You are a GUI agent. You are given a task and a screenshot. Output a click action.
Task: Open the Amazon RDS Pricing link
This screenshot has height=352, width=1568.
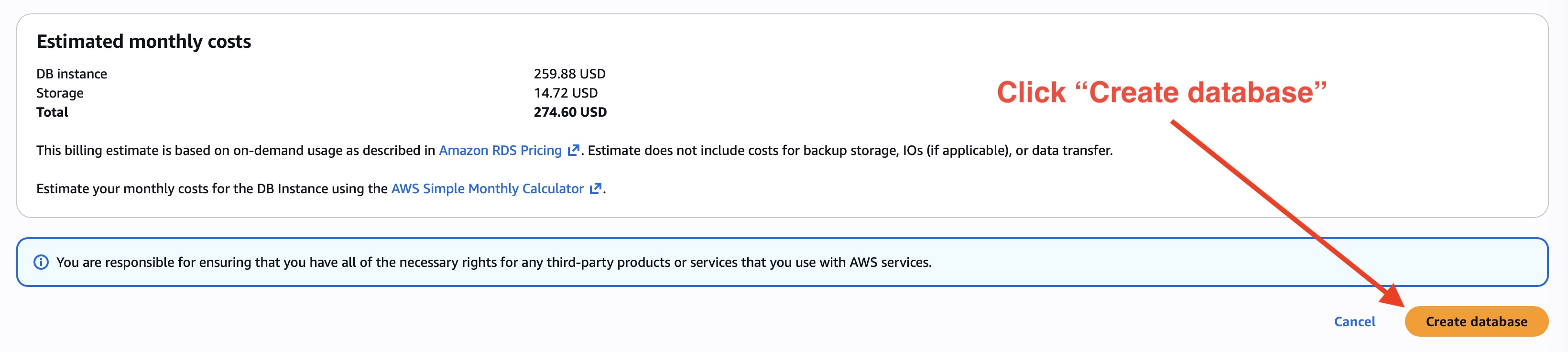[x=501, y=150]
